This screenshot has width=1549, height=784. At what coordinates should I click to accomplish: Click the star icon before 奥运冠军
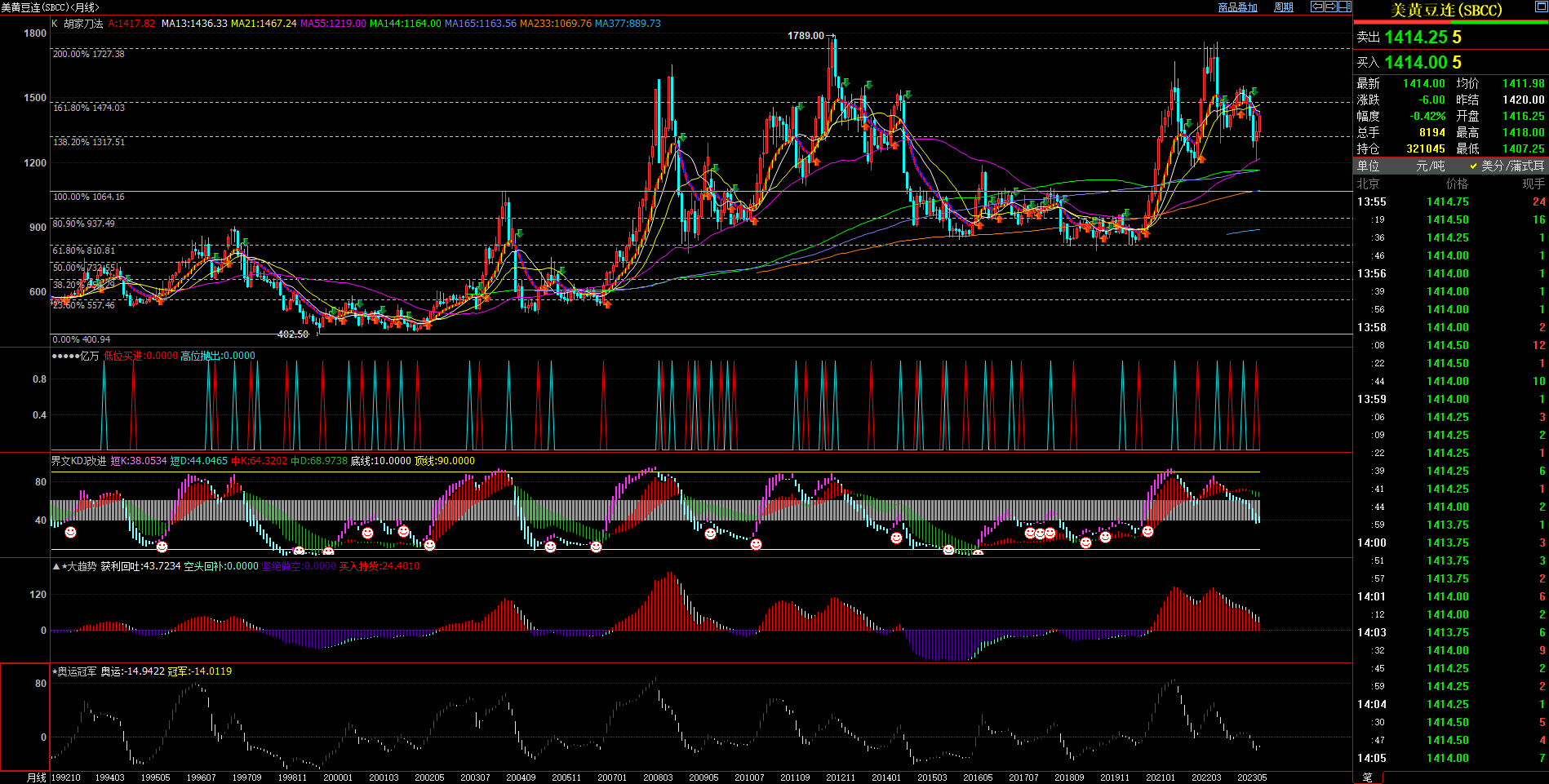[x=55, y=671]
